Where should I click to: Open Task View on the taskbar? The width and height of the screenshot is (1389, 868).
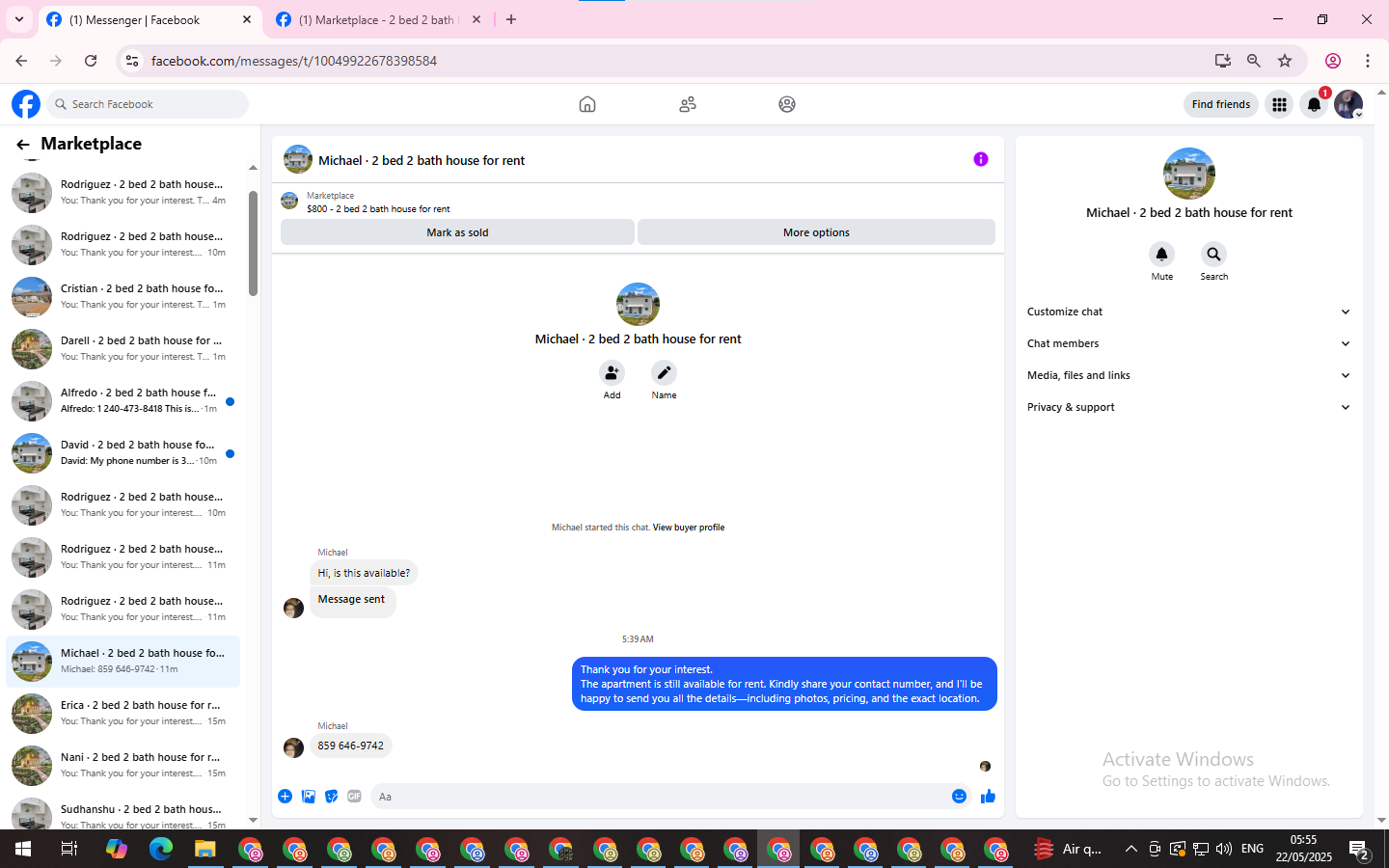click(68, 849)
